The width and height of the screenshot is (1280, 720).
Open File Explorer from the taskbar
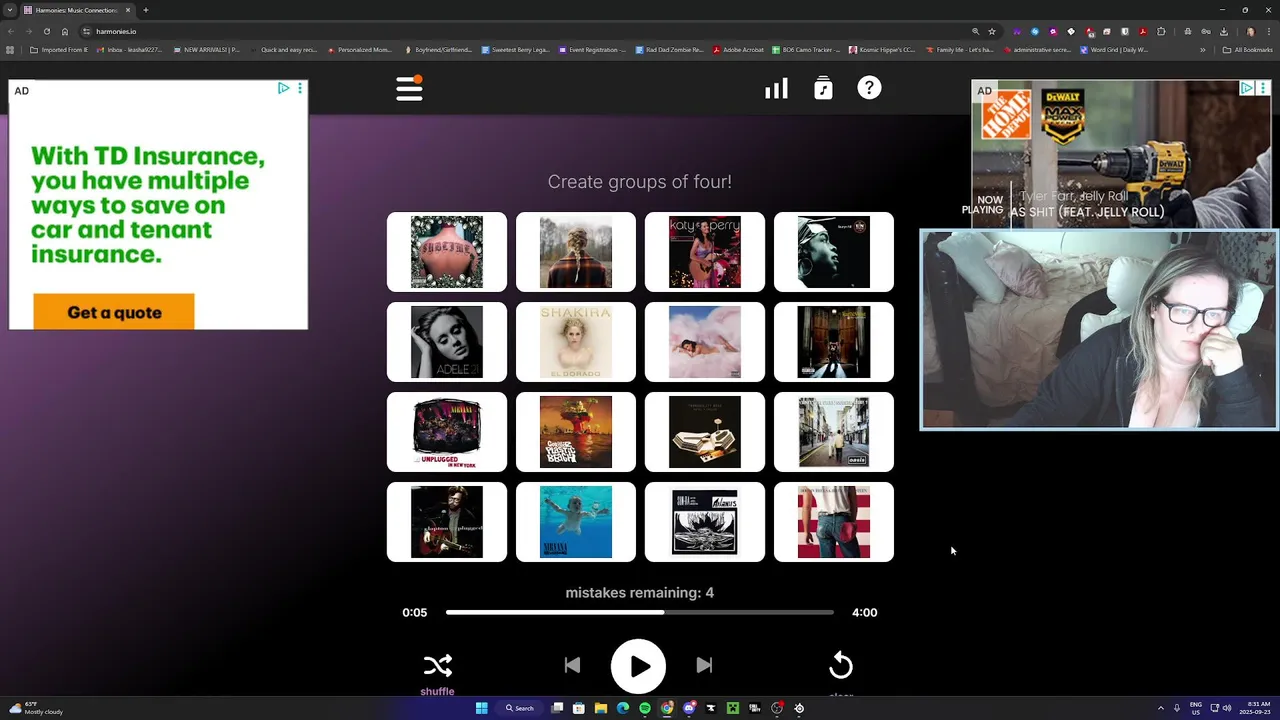coord(601,708)
